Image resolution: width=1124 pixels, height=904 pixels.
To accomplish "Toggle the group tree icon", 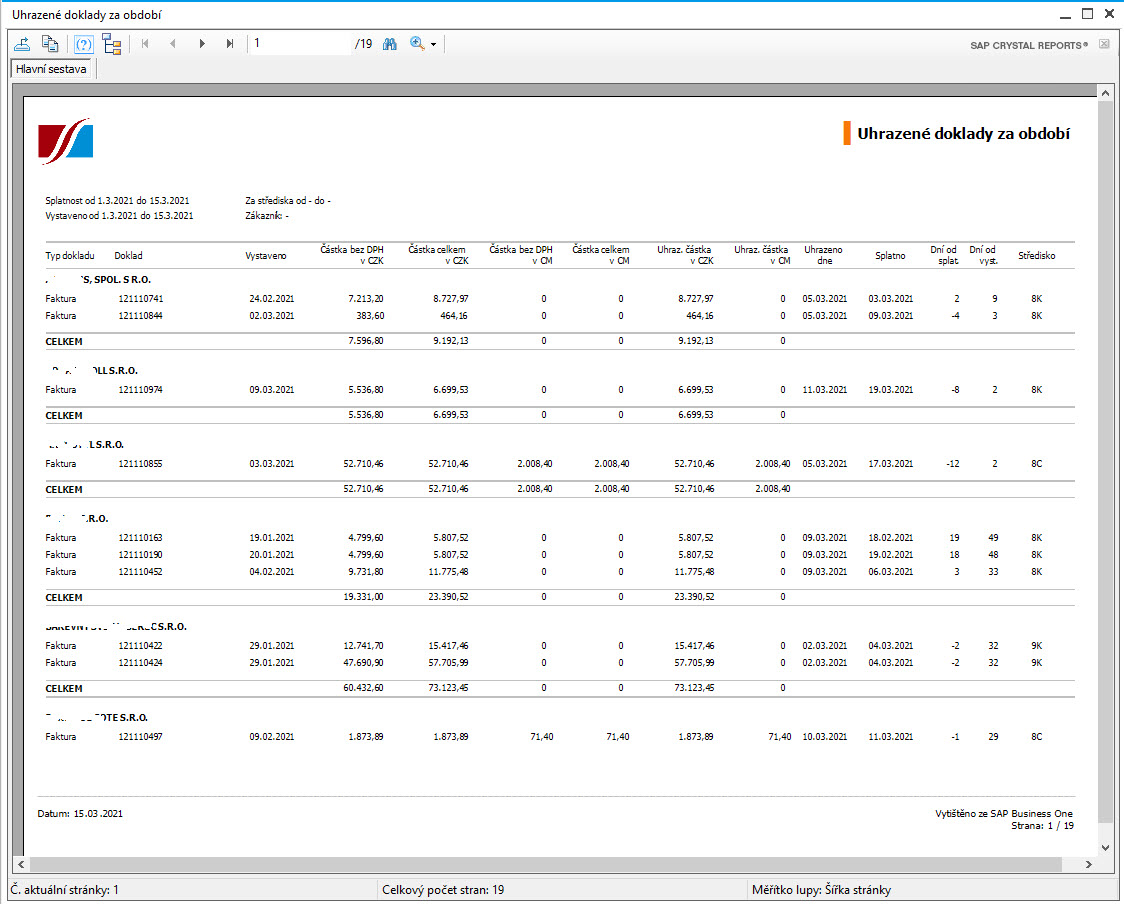I will click(x=112, y=44).
